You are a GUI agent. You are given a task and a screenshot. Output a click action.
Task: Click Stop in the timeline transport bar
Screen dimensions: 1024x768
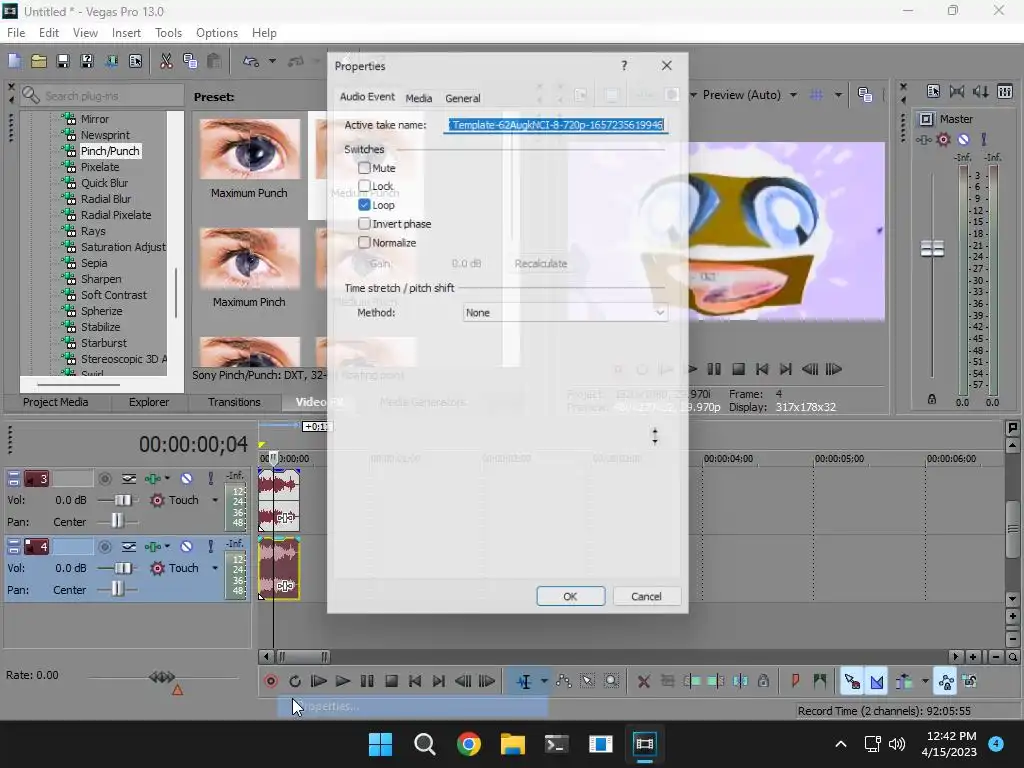(391, 681)
